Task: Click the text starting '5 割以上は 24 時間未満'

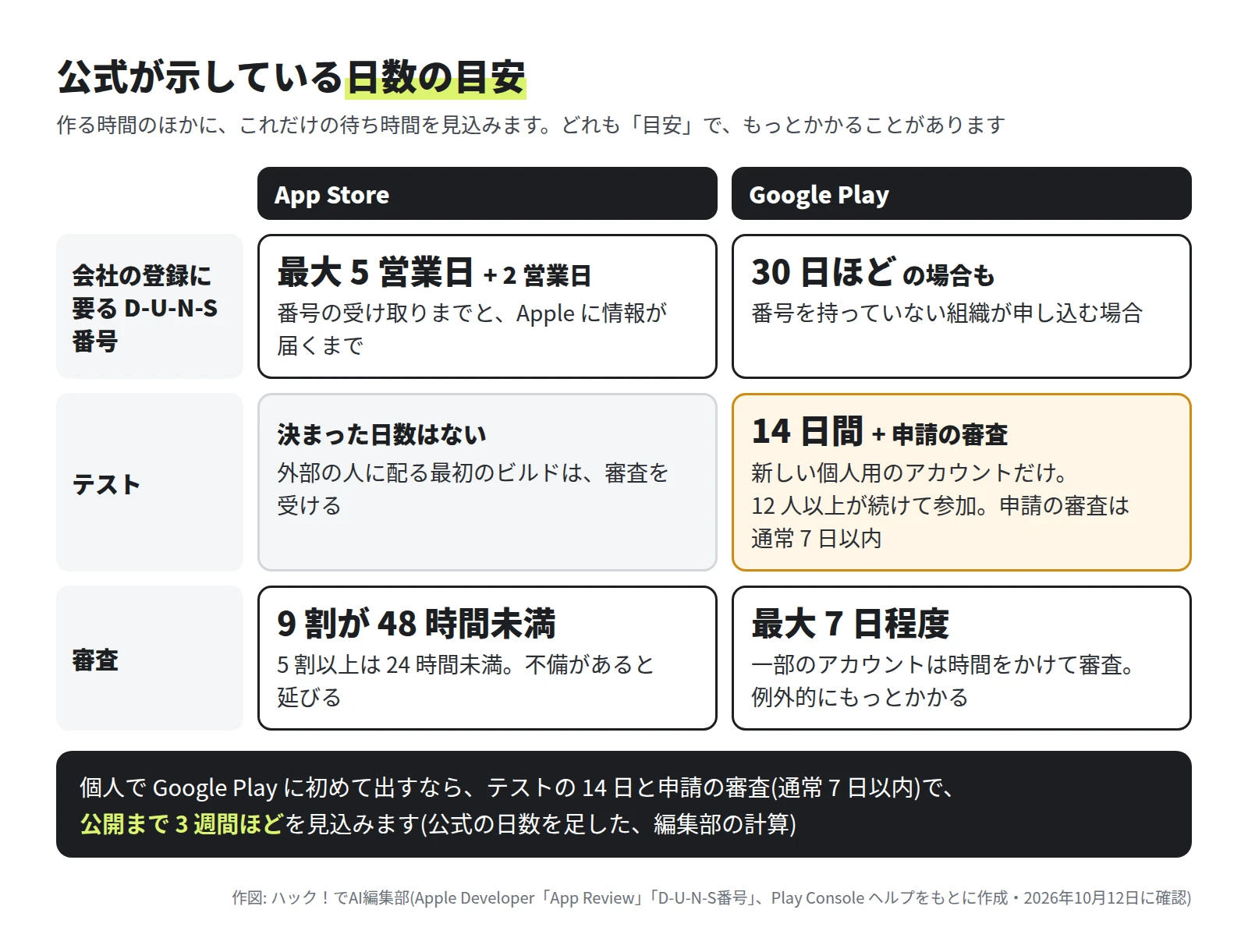Action: click(x=466, y=681)
